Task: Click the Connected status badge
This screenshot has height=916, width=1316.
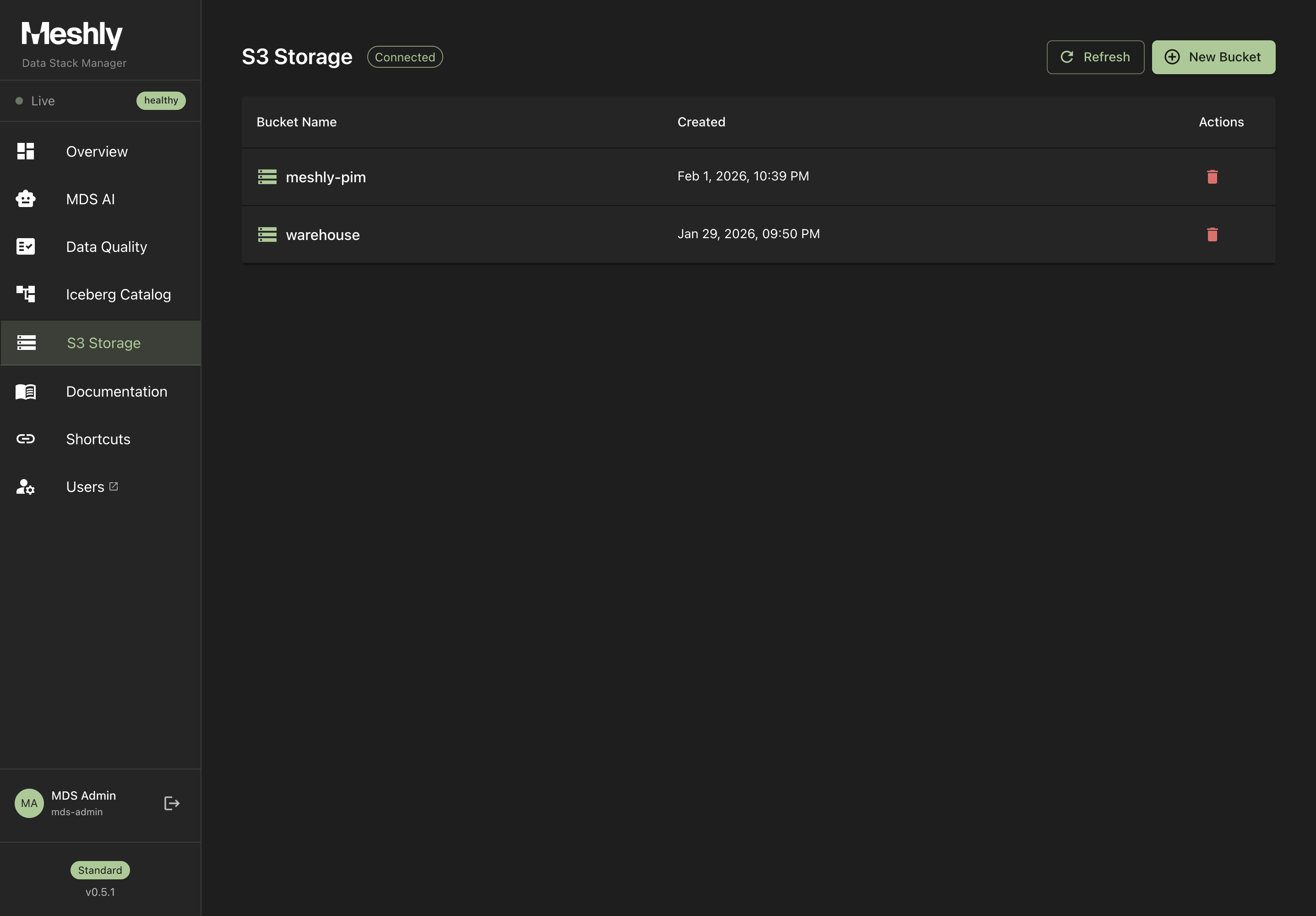Action: pyautogui.click(x=405, y=57)
